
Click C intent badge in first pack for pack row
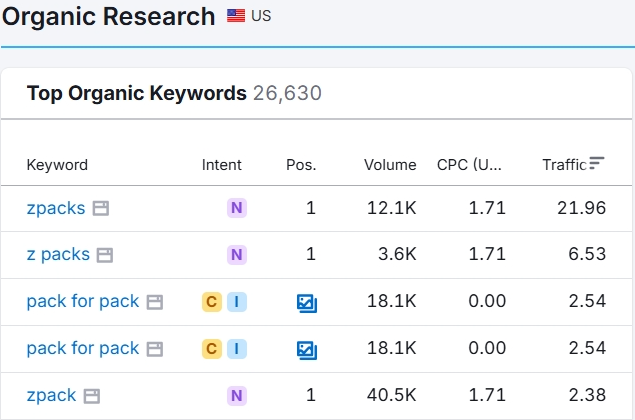pos(212,302)
